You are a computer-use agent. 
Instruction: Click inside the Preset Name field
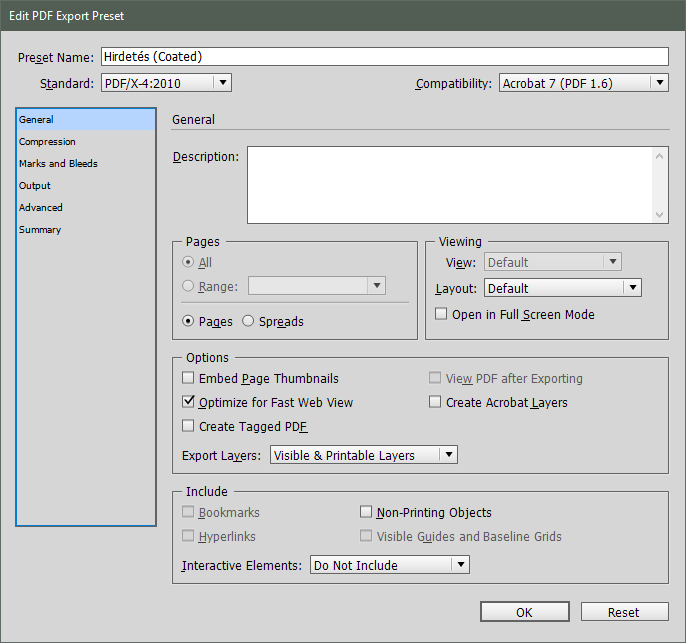click(384, 57)
